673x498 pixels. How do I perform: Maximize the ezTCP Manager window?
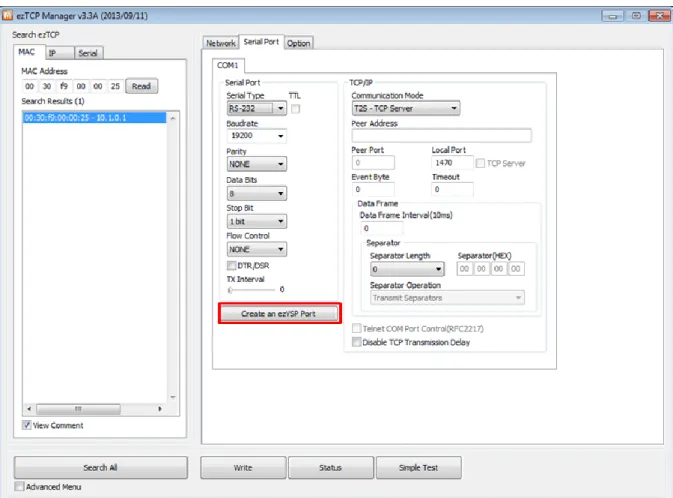636,16
